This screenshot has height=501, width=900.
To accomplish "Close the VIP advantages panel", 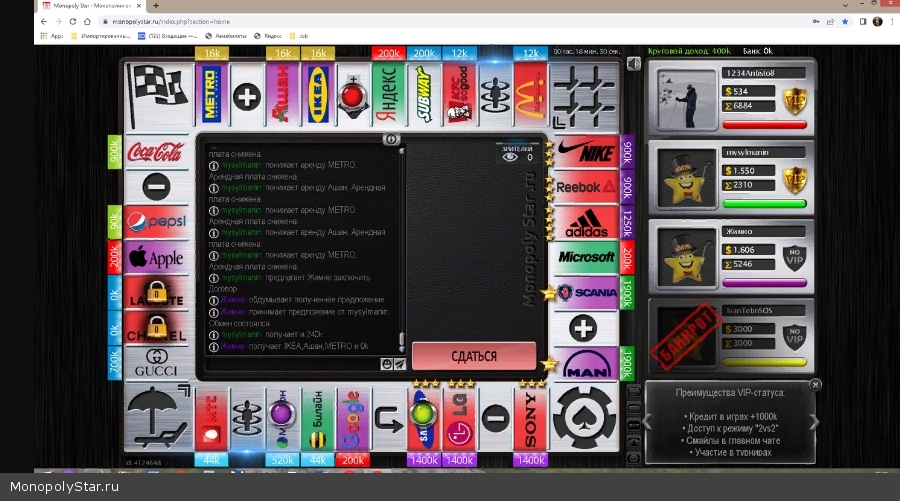I will pyautogui.click(x=815, y=385).
